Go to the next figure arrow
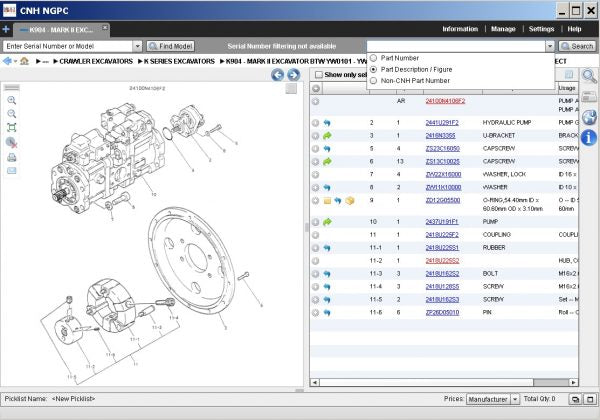Screen dimensions: 600x420 (x=292, y=75)
